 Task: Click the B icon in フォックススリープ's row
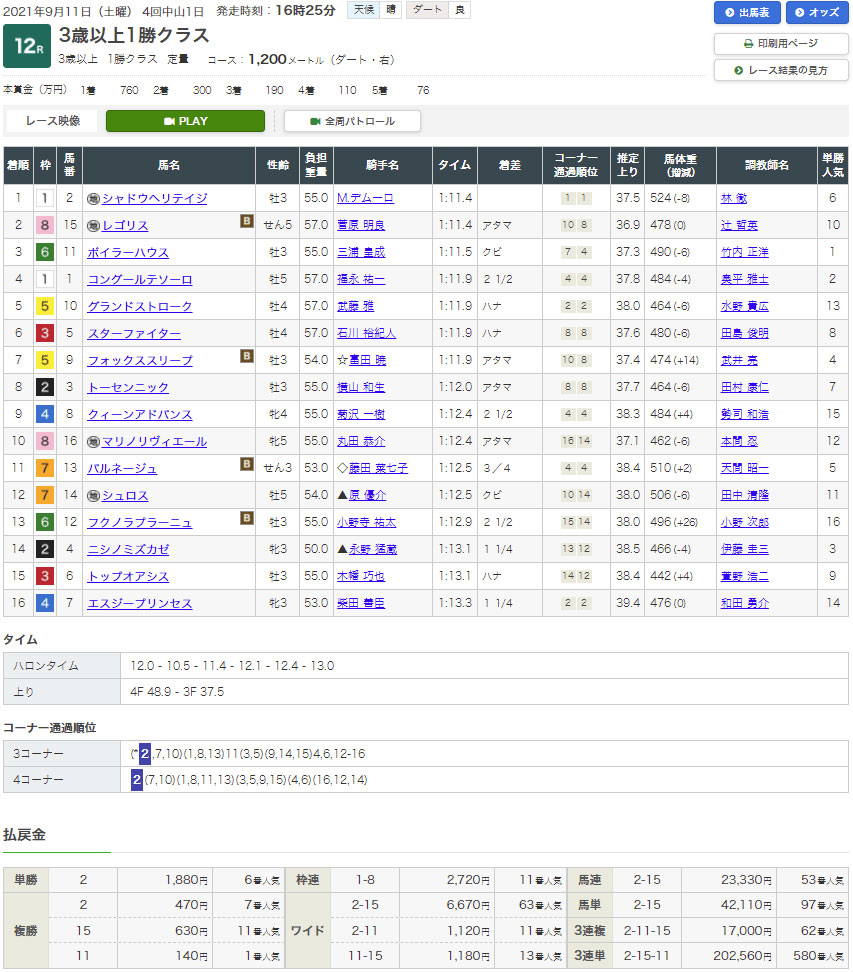click(246, 356)
